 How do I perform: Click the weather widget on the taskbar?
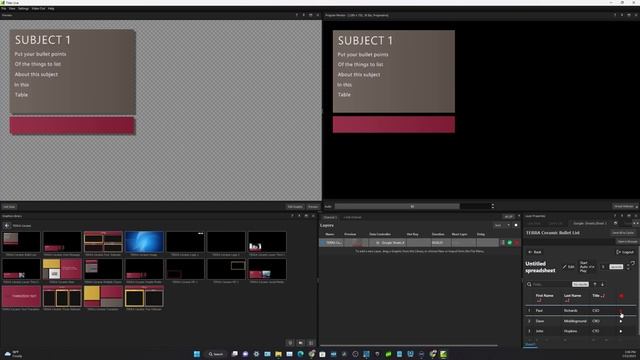coord(12,354)
